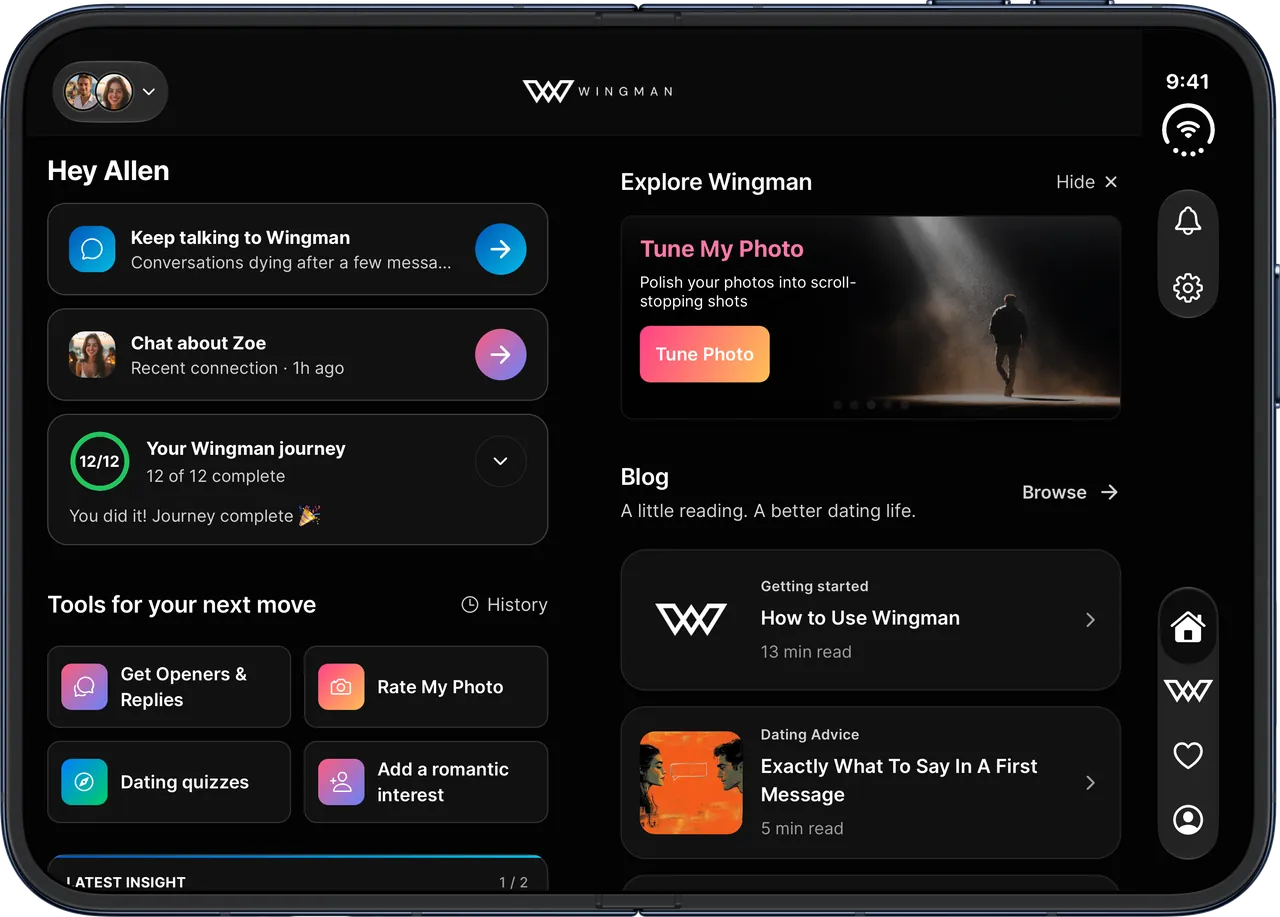
Task: Open Dating quizzes tool
Action: (169, 782)
